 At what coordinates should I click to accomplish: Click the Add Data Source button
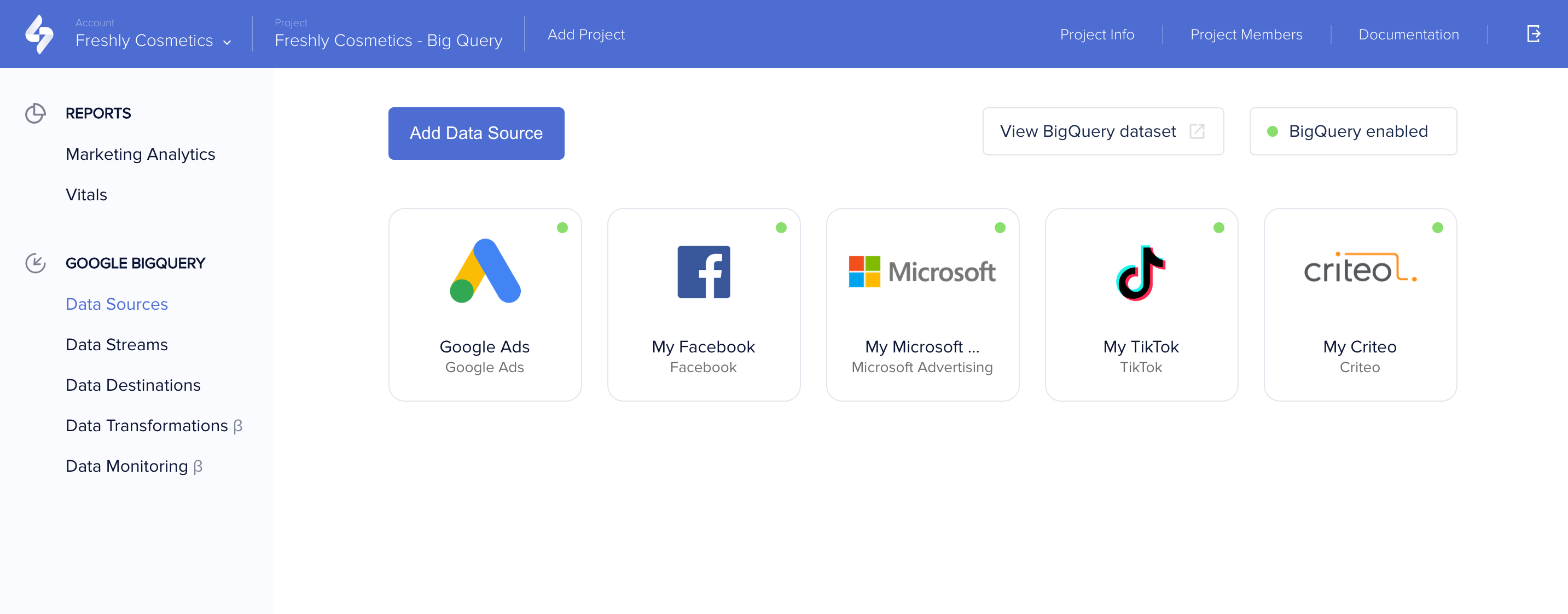[x=476, y=134]
